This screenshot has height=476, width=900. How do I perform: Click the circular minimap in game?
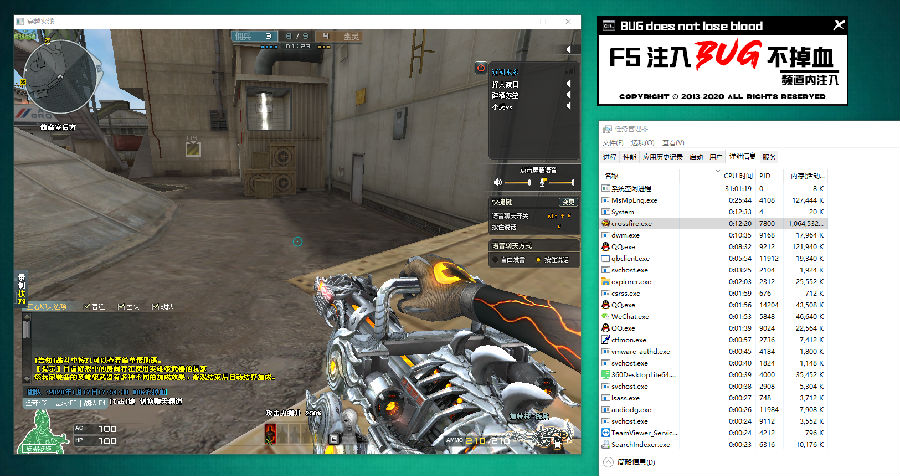click(60, 77)
